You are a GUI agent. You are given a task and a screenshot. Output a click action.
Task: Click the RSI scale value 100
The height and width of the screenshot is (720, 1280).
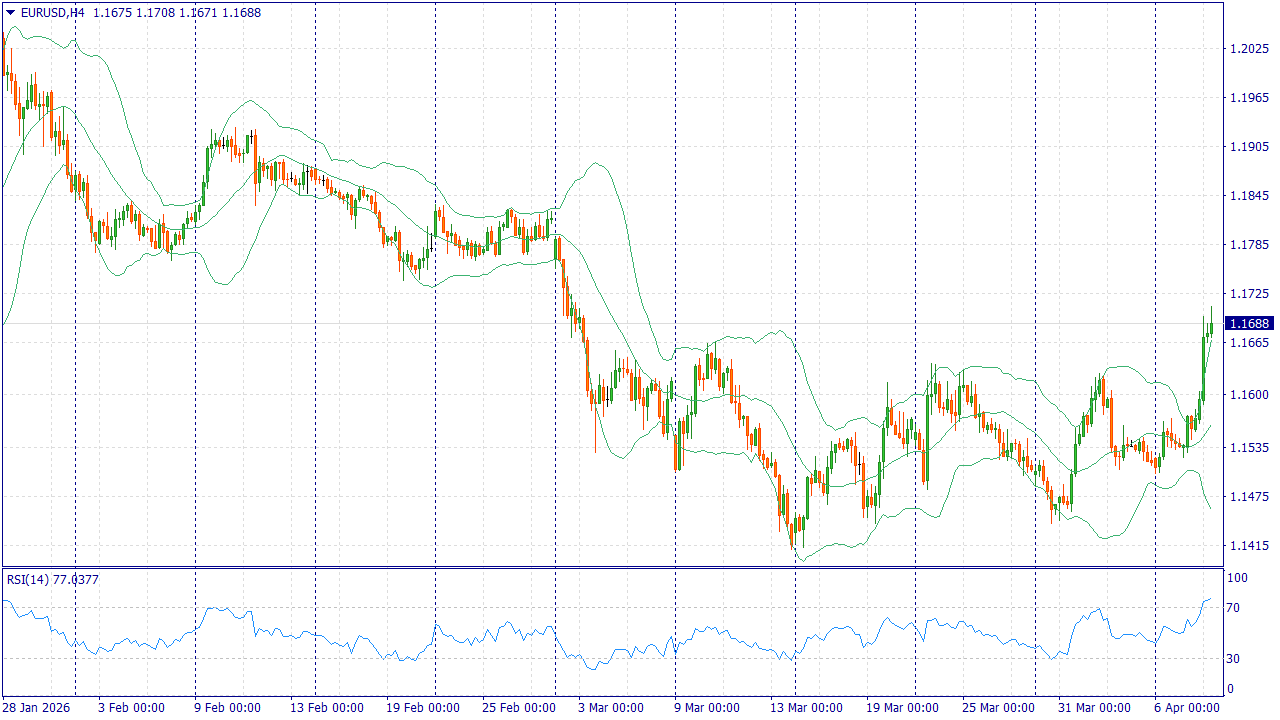[x=1237, y=578]
